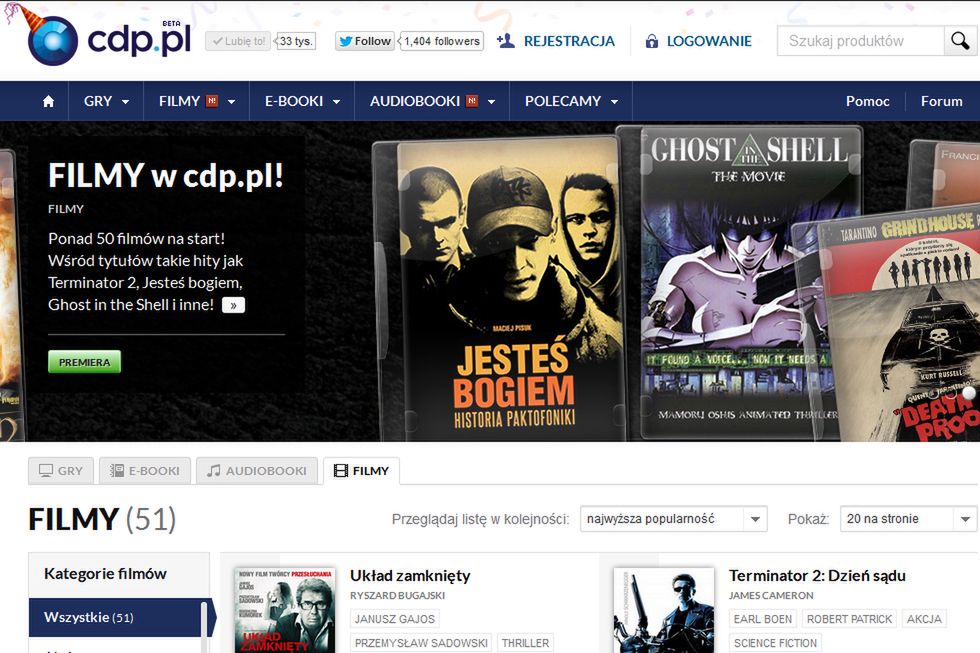Screen dimensions: 980x653
Task: Click the film strip icon on FILMY tab
Action: (341, 471)
